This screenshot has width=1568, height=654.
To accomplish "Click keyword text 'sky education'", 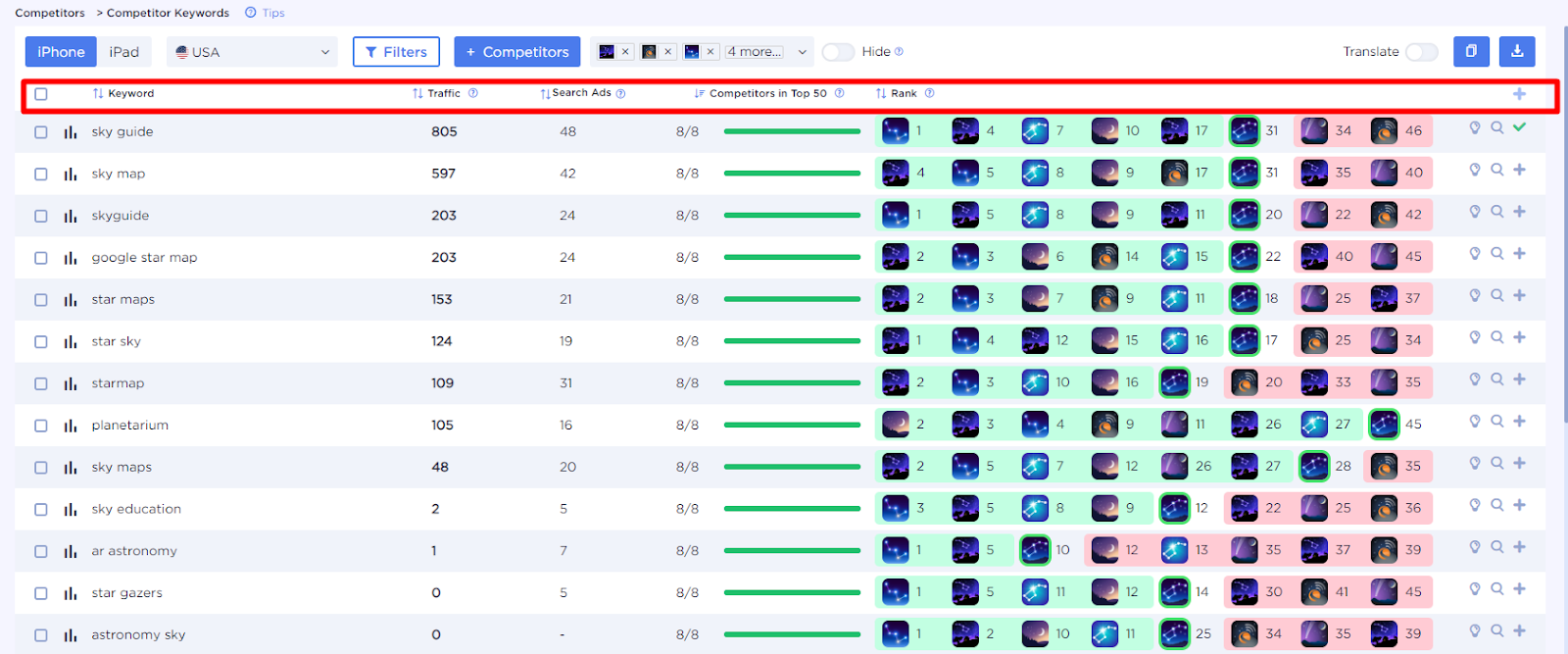I will 136,509.
